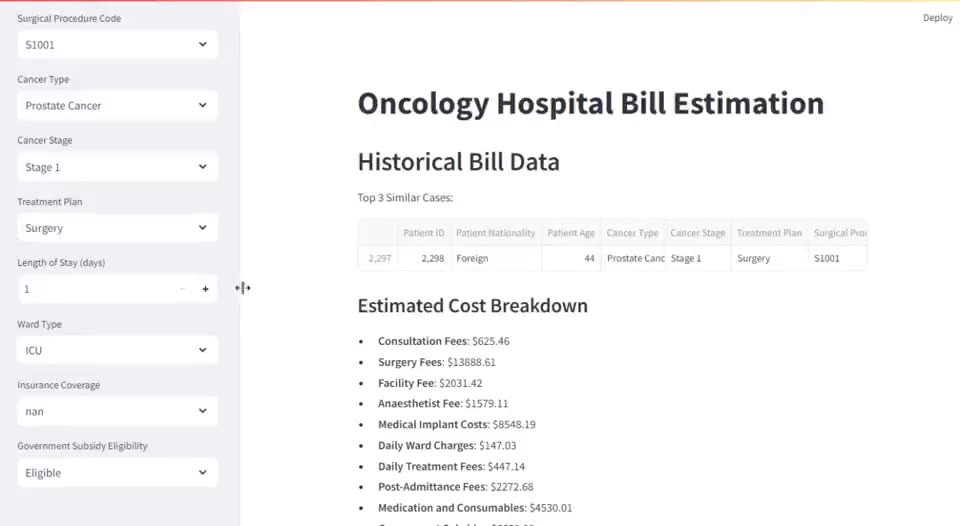
Task: Click the Daily Ward Charges item
Action: point(447,445)
